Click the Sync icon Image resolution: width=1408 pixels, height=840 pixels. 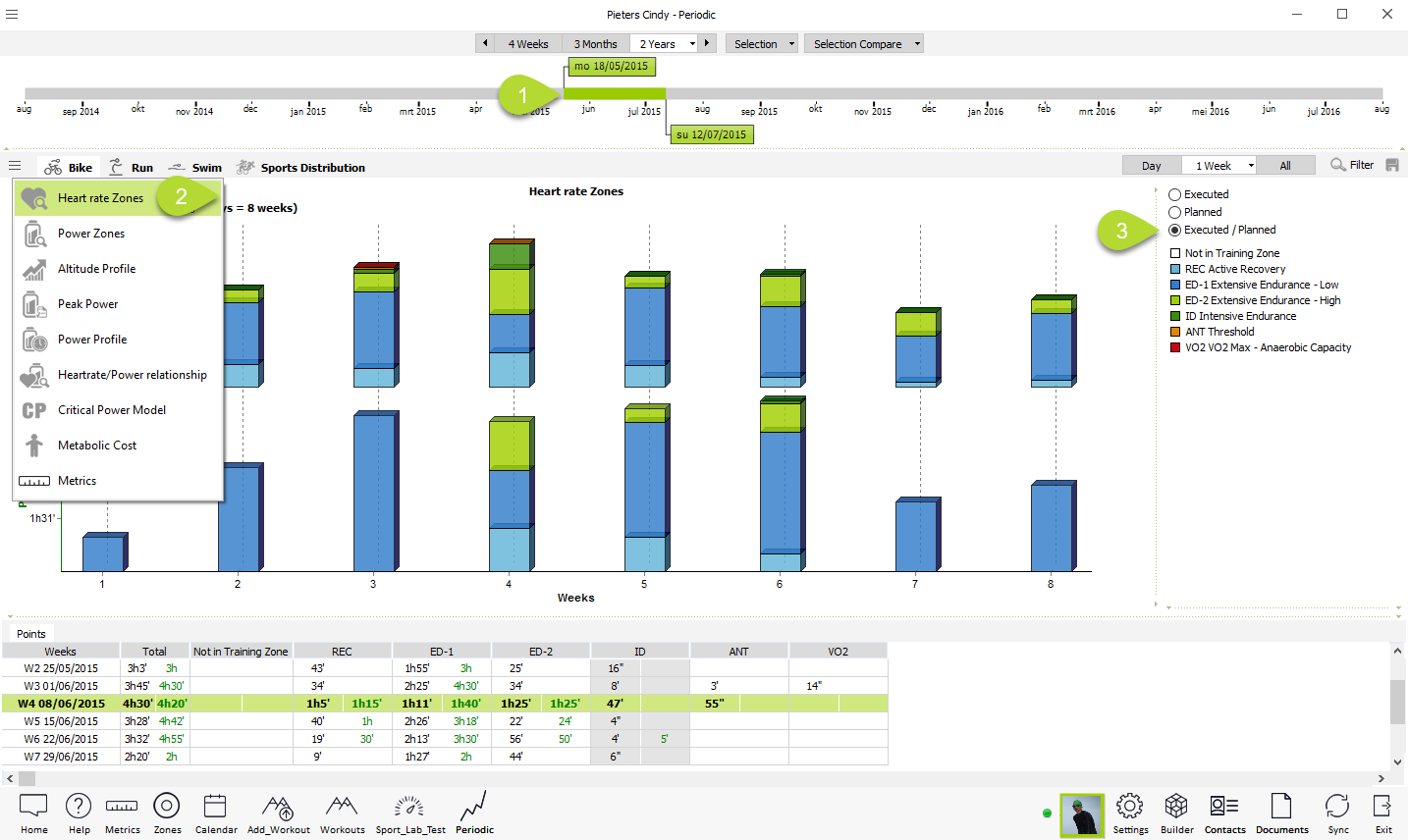[x=1337, y=807]
